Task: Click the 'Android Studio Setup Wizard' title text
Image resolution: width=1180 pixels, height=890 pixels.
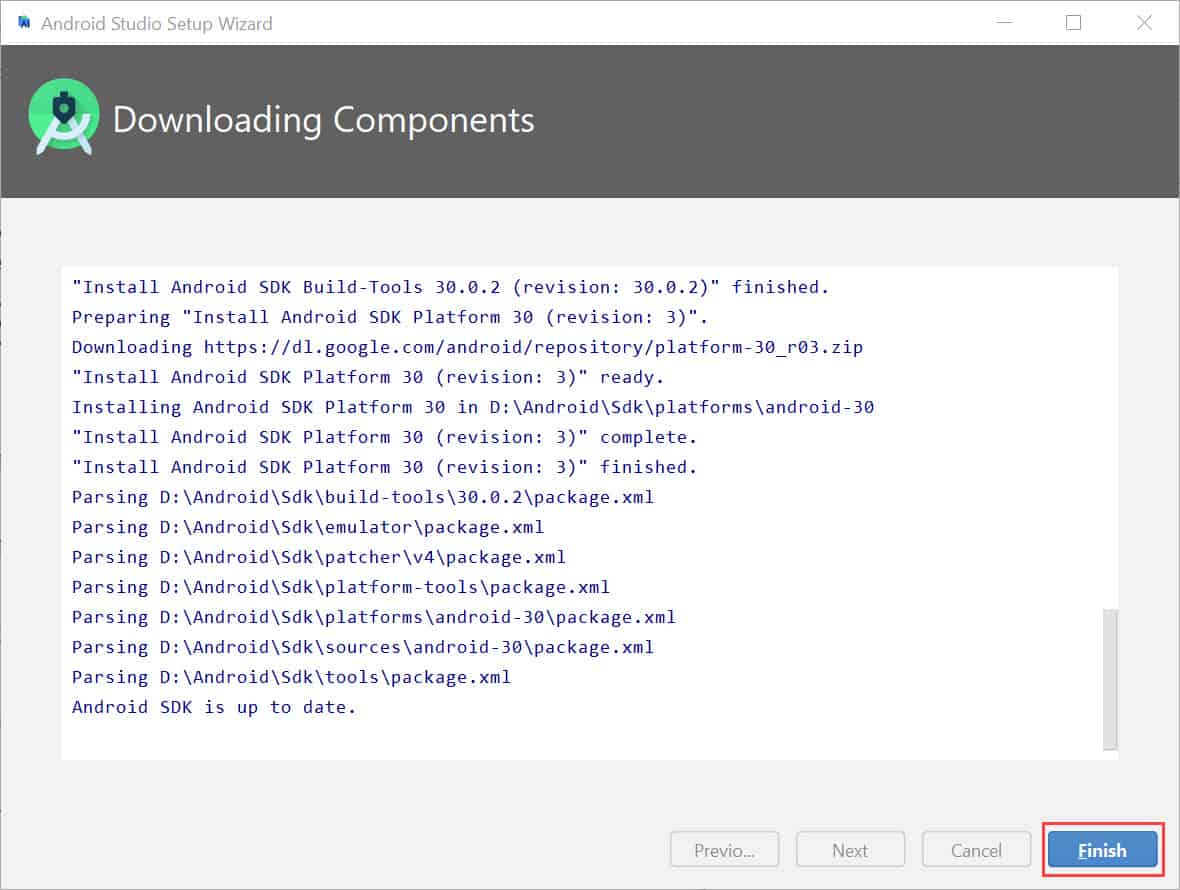Action: coord(157,23)
